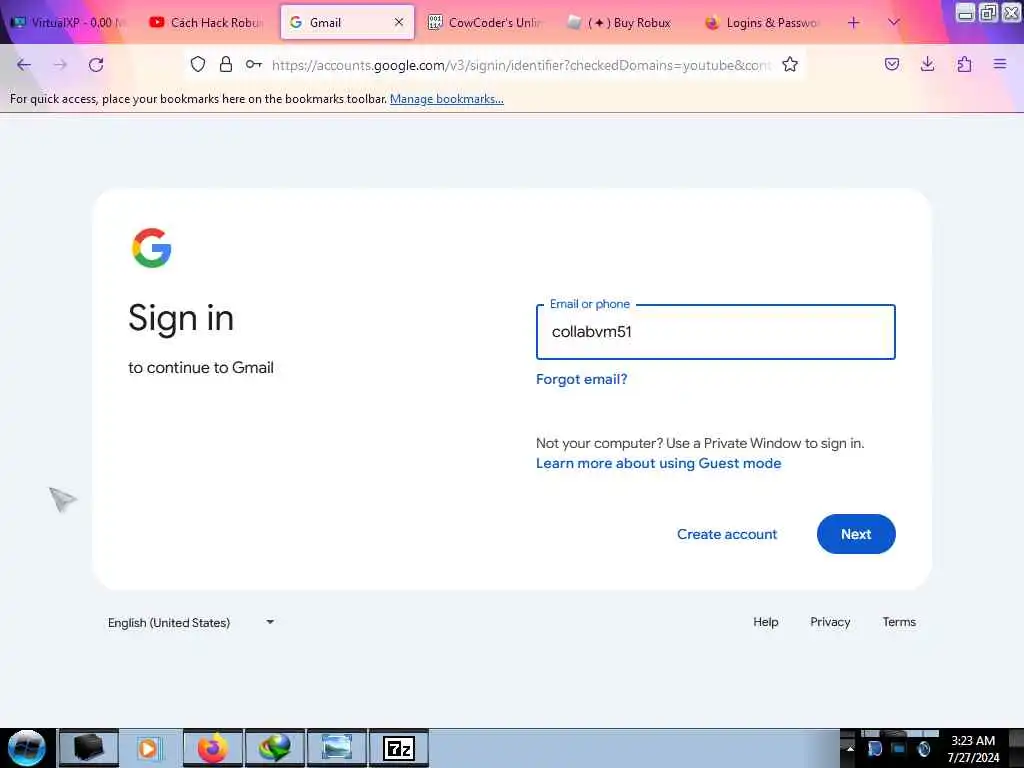Minimize the browser window

965,12
